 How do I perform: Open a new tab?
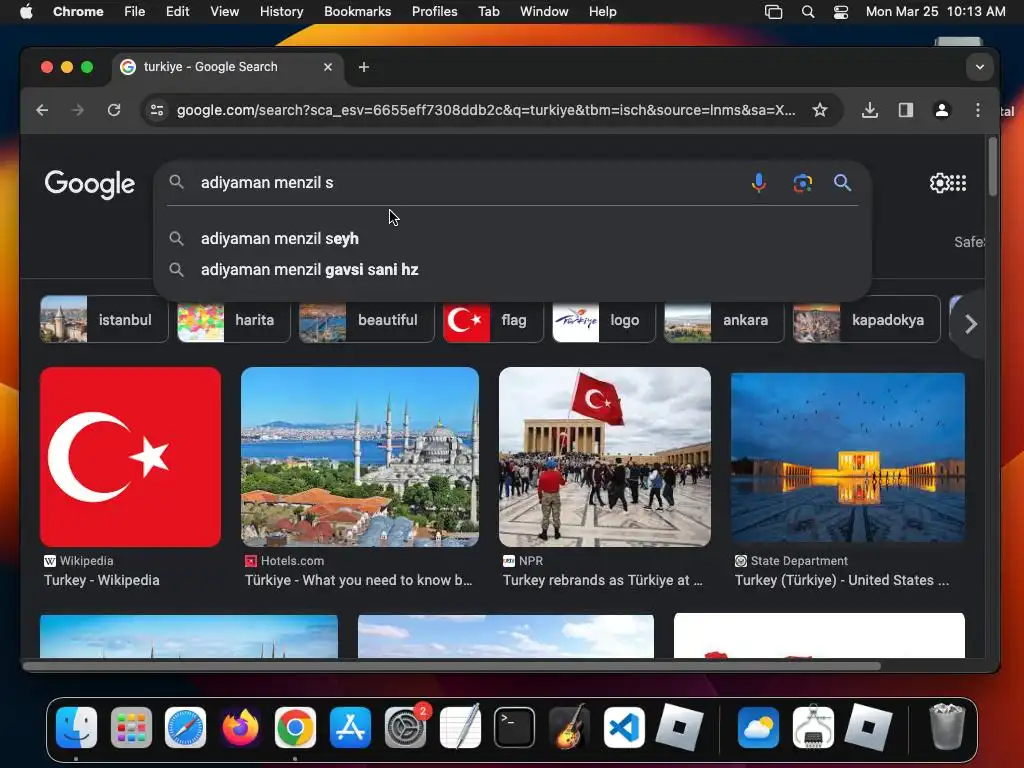point(364,67)
